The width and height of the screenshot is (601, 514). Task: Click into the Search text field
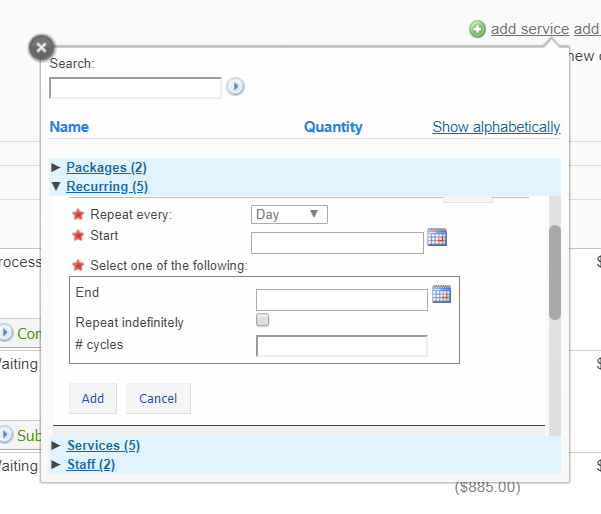point(135,88)
